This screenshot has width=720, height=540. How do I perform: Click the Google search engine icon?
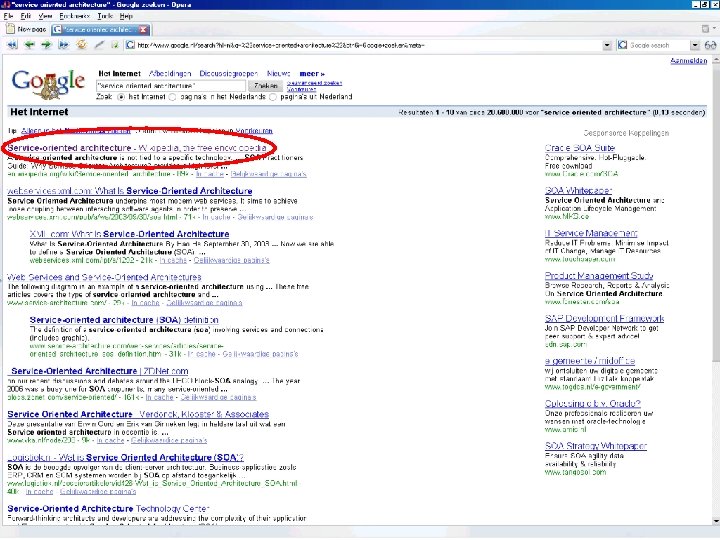tap(623, 45)
